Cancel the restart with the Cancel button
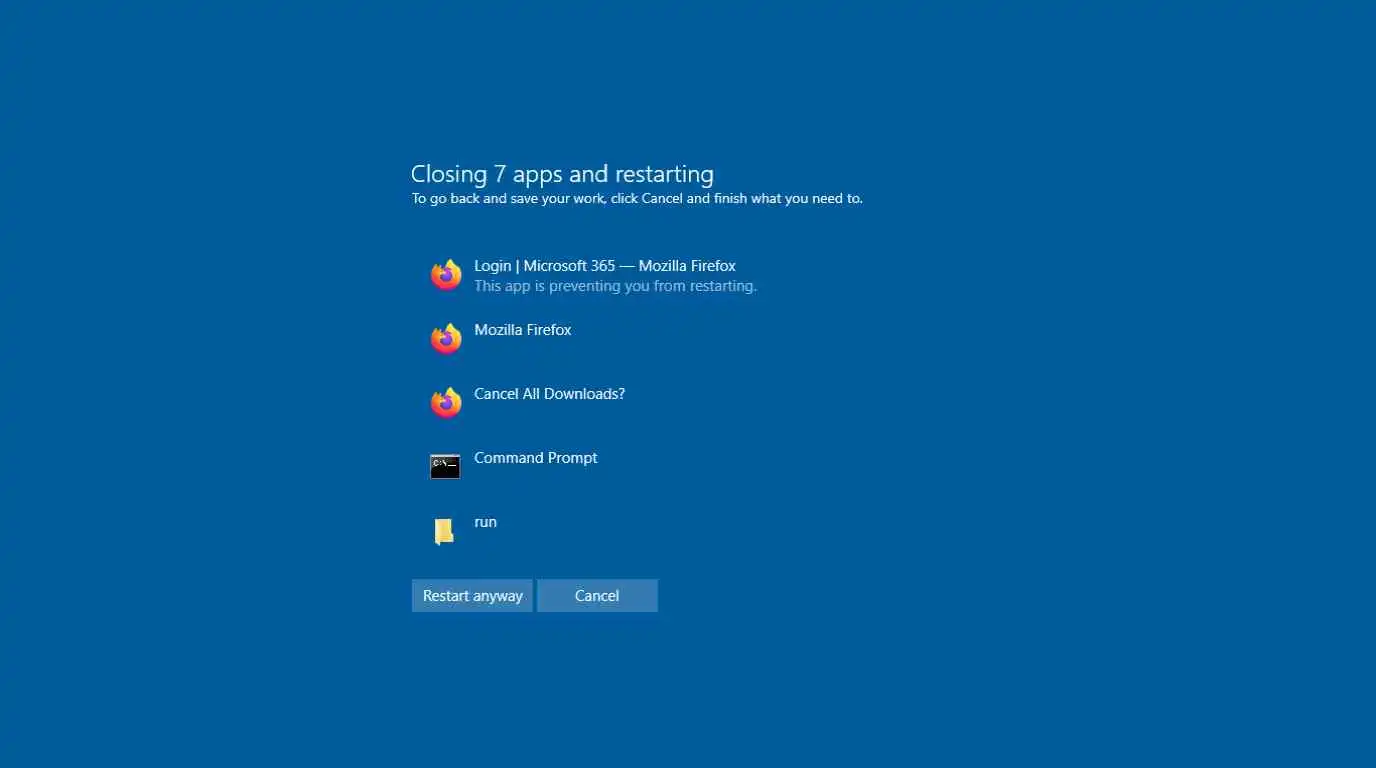This screenshot has height=768, width=1376. click(x=597, y=596)
